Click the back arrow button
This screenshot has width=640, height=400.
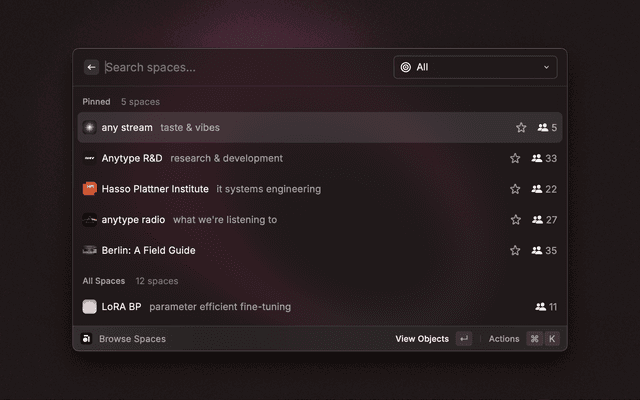point(91,67)
